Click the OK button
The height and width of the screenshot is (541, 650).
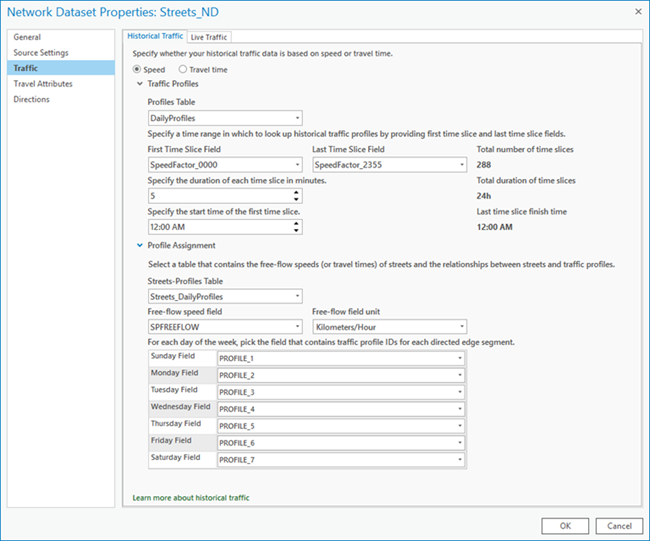click(565, 525)
